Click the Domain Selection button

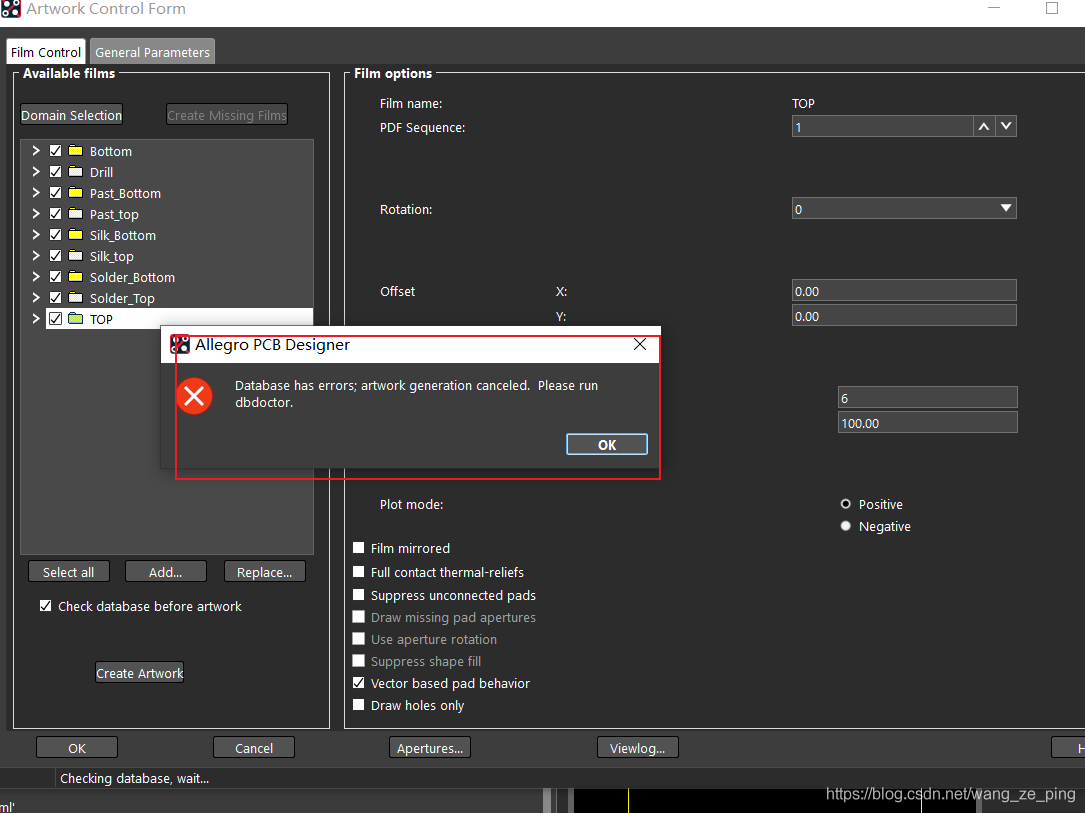point(71,115)
